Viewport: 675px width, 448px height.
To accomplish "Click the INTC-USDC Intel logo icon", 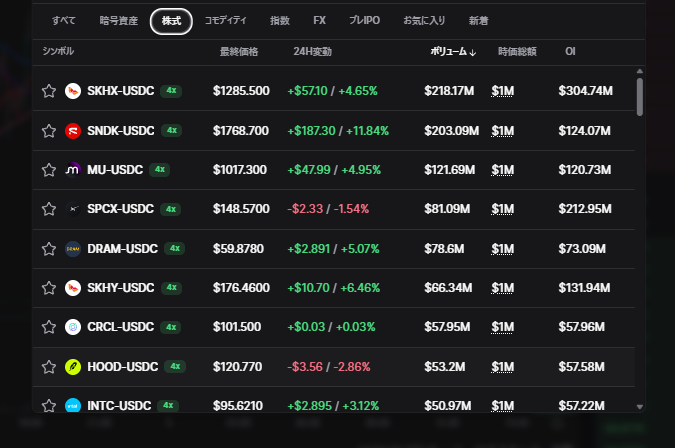I will [x=73, y=405].
